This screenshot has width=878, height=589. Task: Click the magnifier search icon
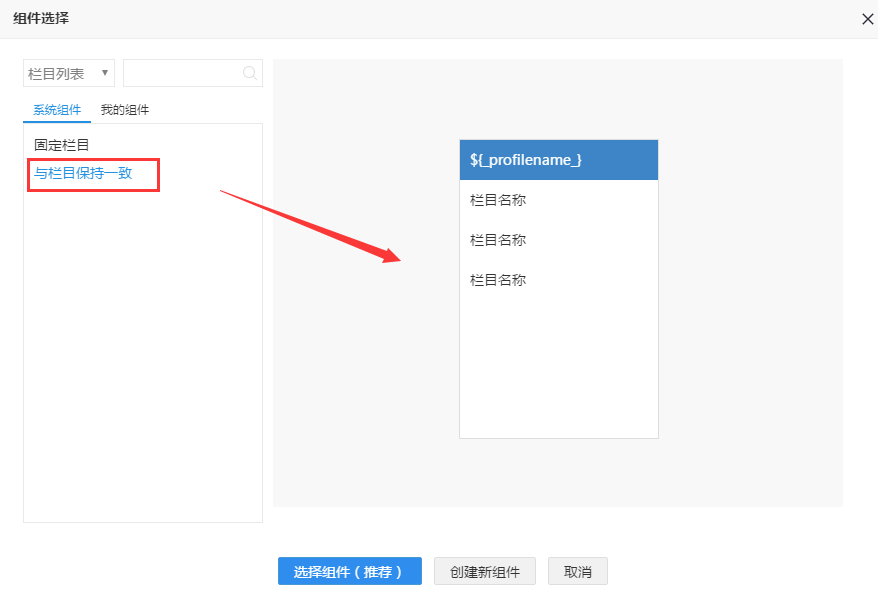[x=250, y=73]
